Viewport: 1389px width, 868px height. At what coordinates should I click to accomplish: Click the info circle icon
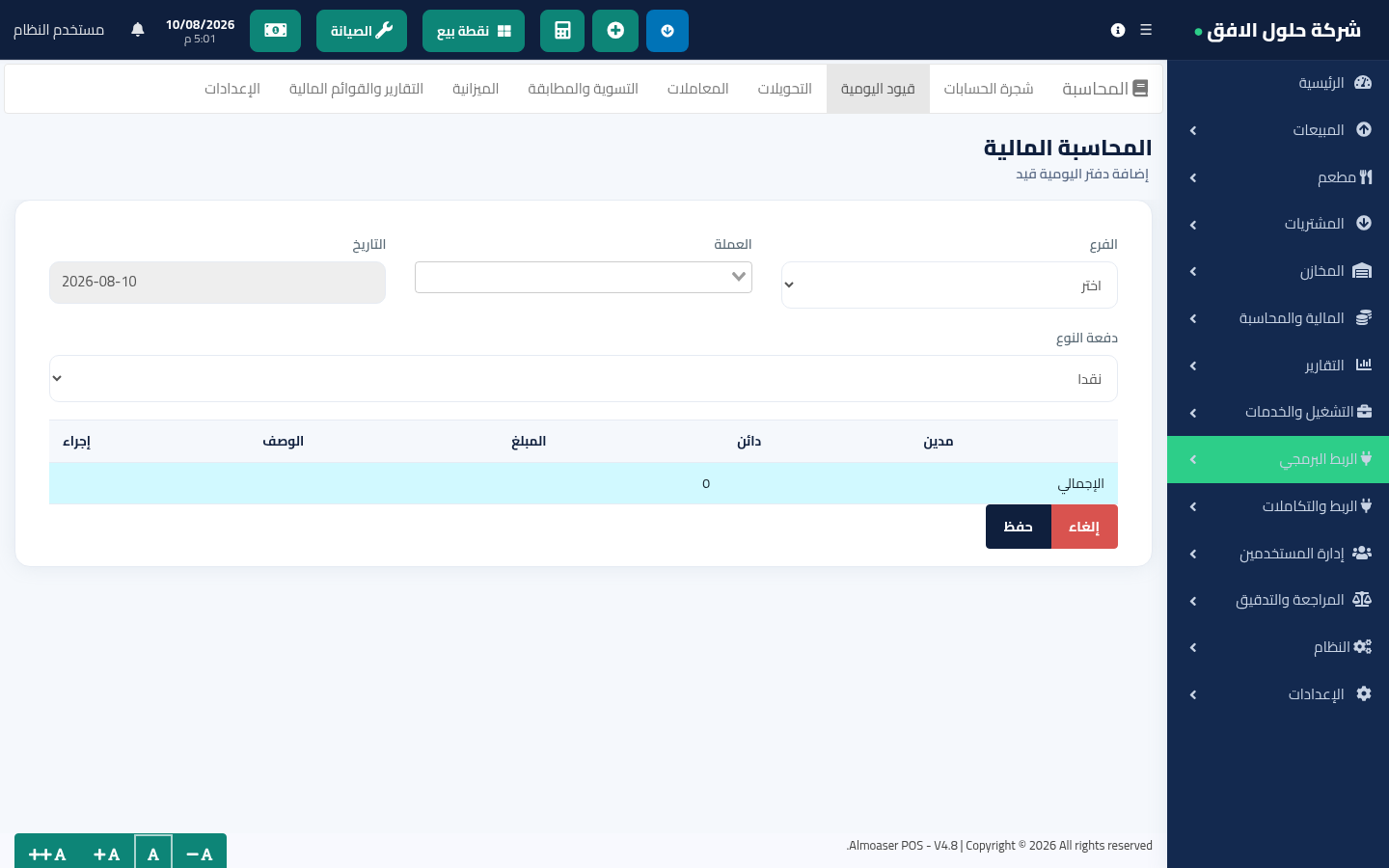[1118, 30]
